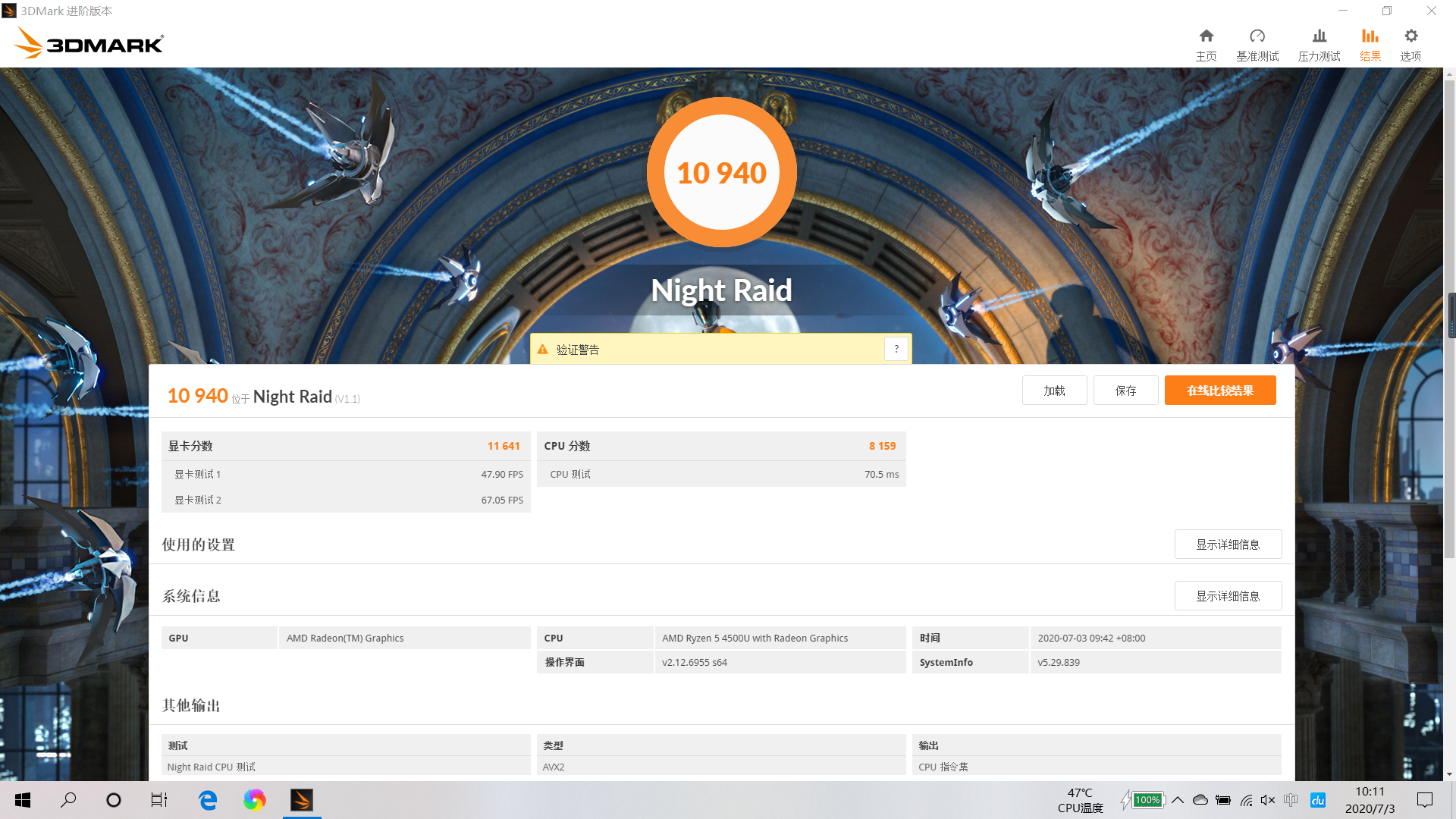Viewport: 1456px width, 819px height.
Task: Click the 10 940 score circle
Action: pyautogui.click(x=721, y=172)
